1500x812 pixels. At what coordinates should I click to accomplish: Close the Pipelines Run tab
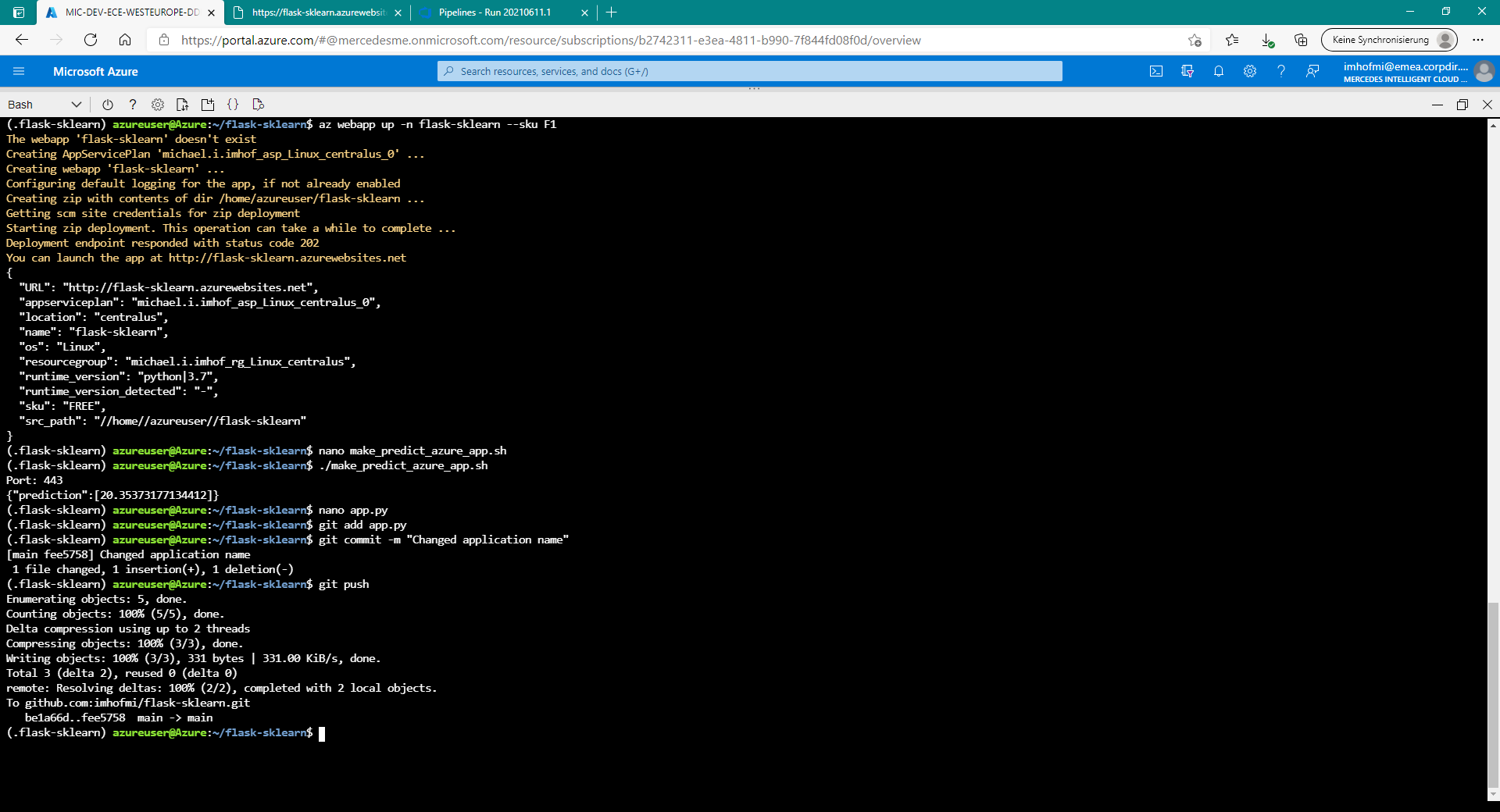pyautogui.click(x=584, y=12)
